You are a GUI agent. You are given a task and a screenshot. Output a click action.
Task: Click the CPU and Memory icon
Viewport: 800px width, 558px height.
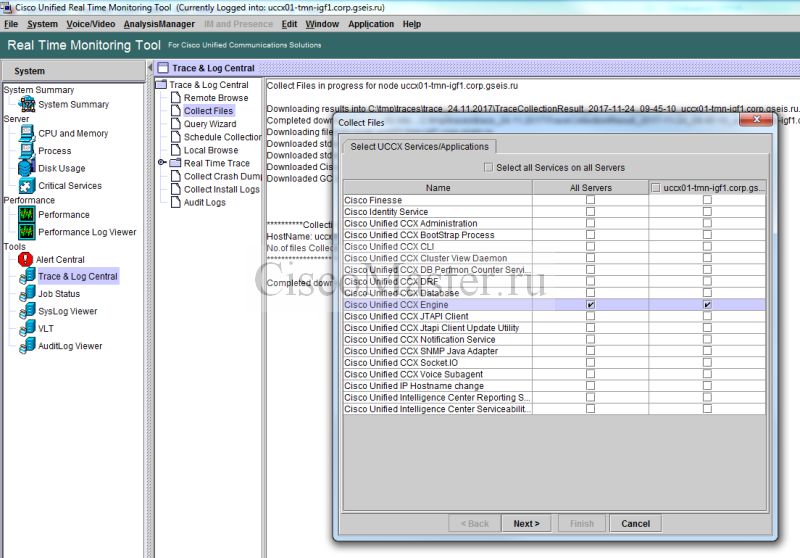point(27,133)
